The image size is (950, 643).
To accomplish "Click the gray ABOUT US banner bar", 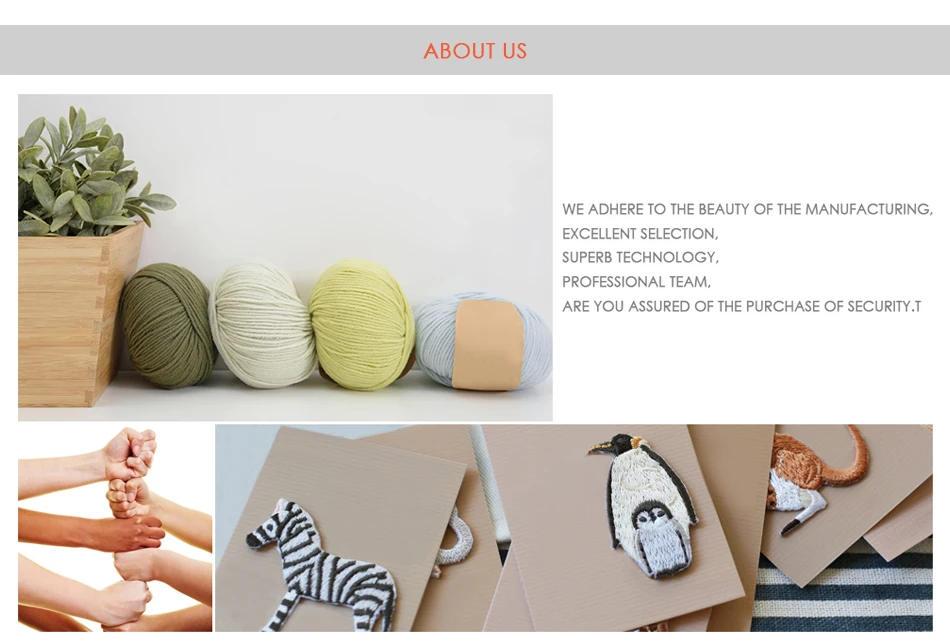I will point(475,50).
